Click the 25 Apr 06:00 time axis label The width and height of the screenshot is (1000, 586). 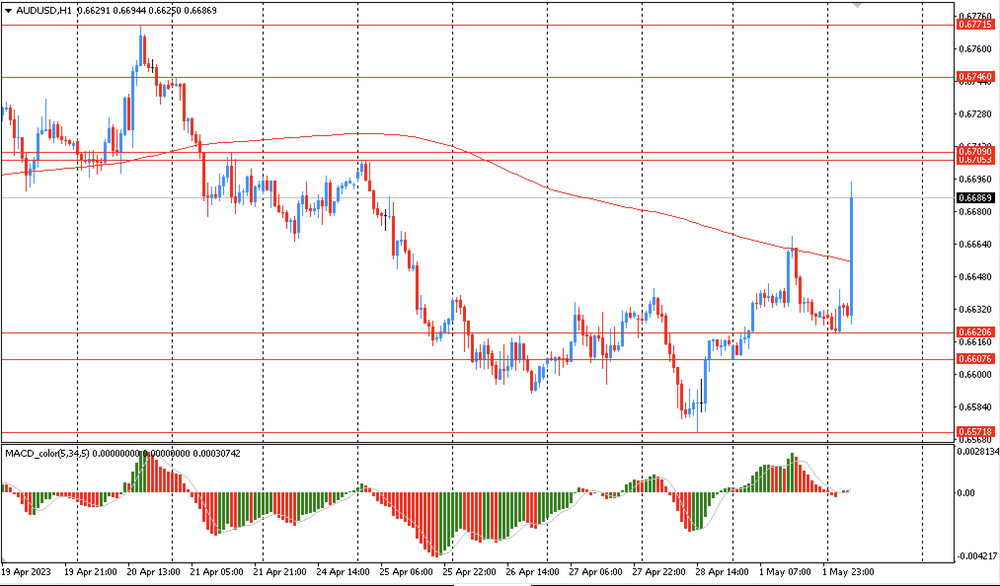pos(406,573)
